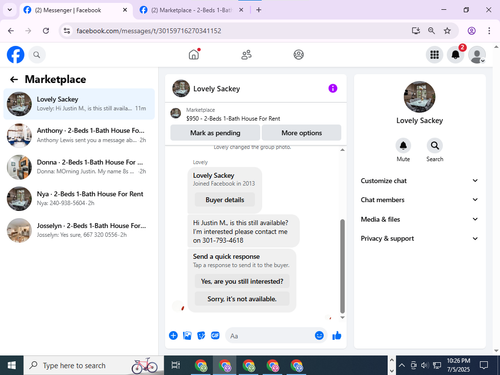Open browser zoom magnifier icon in address bar
The height and width of the screenshot is (375, 500).
431,31
